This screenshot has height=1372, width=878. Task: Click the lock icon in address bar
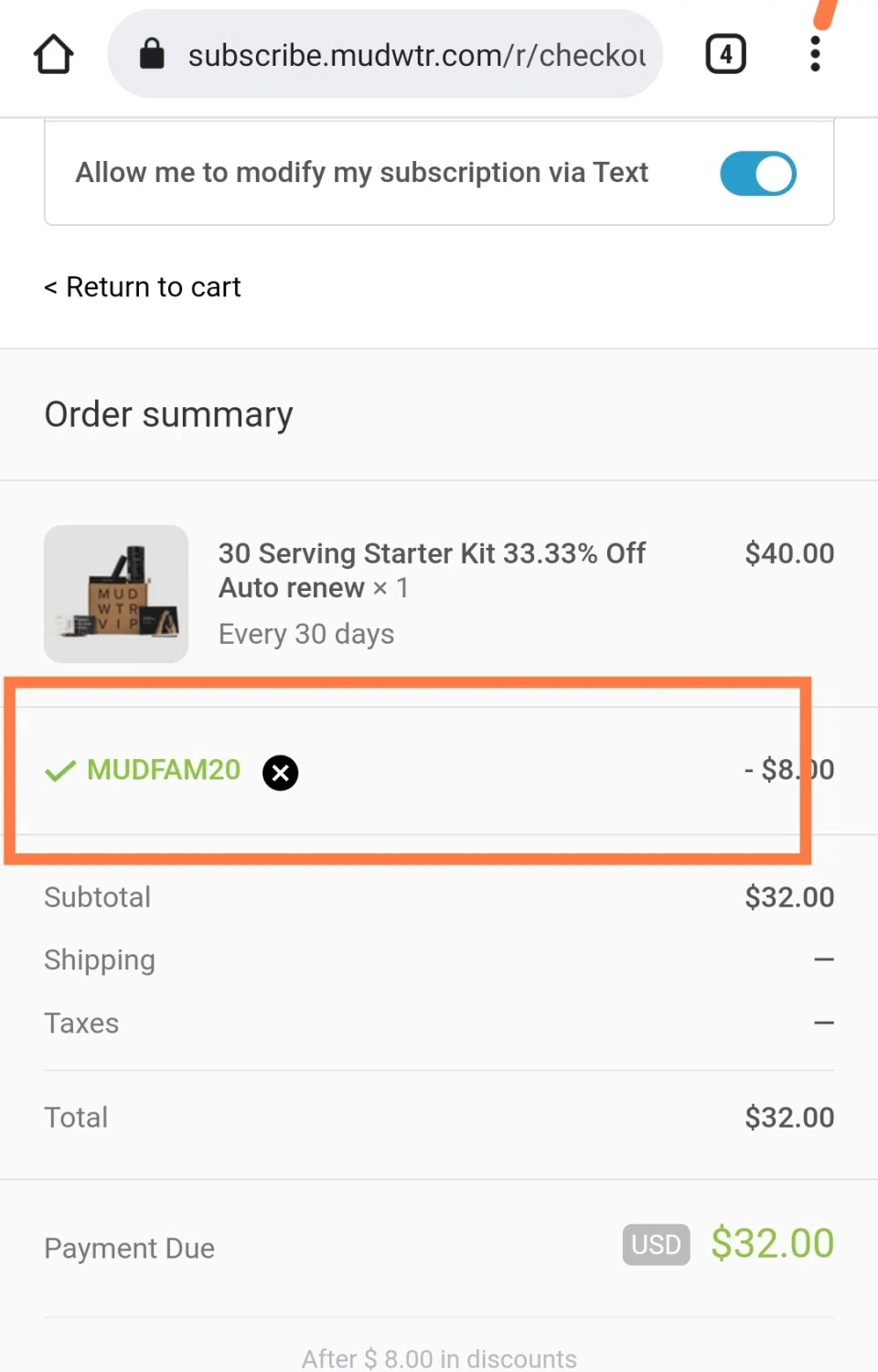coord(152,54)
